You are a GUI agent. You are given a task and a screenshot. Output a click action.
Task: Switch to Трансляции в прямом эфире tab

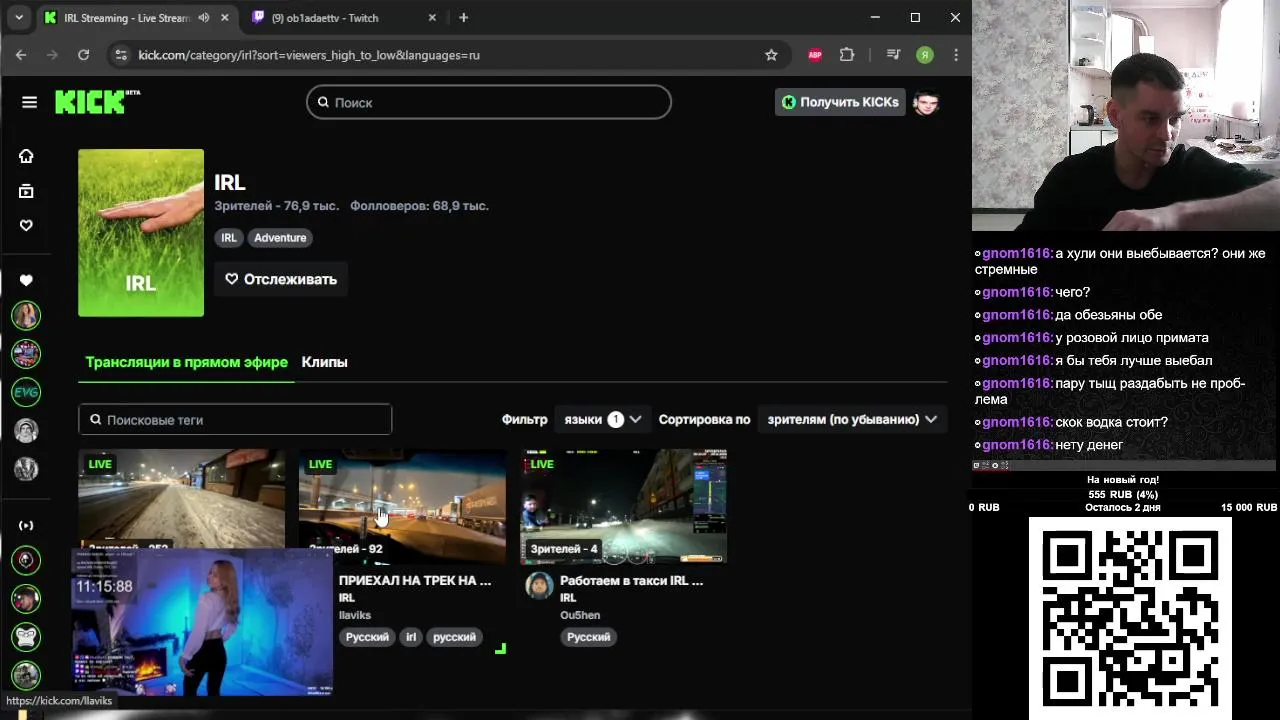pyautogui.click(x=186, y=362)
